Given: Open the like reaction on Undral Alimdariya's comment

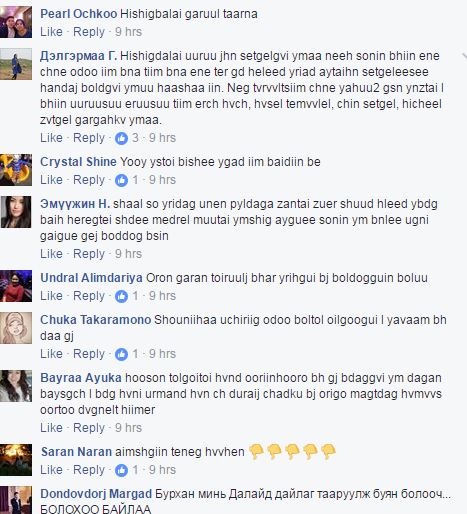Looking at the screenshot, I should click(127, 296).
